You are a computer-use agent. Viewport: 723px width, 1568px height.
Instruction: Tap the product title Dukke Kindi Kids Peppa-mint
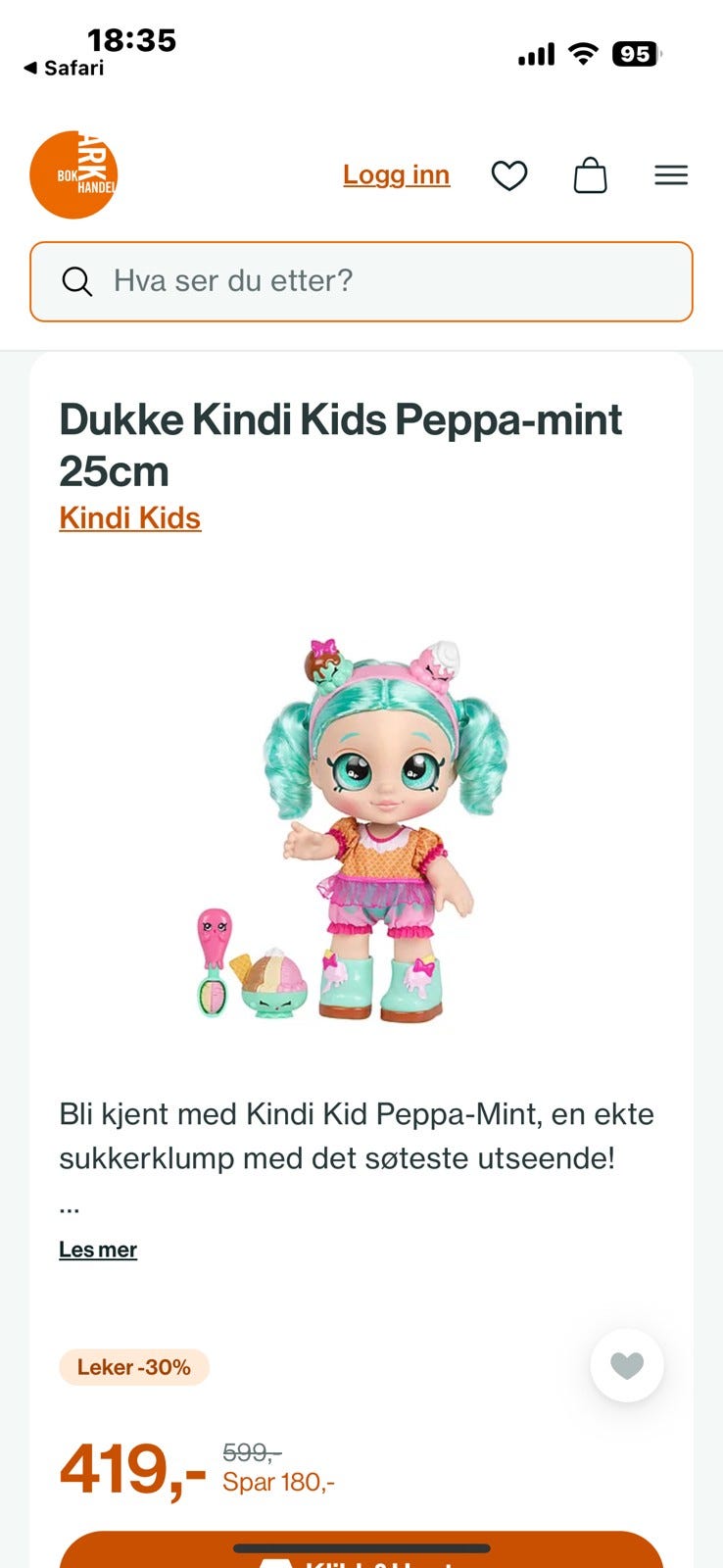pos(340,445)
